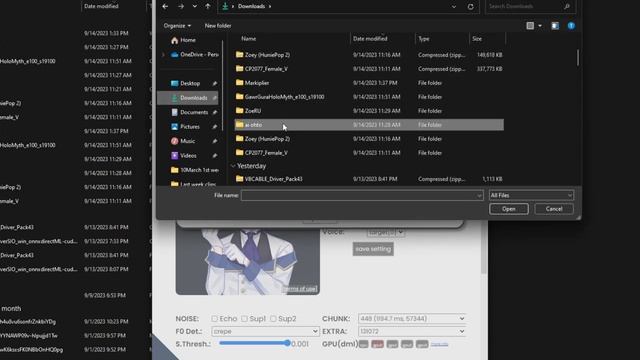Select the 337,773 KB CP2077_Female_V zip
This screenshot has height=360, width=640.
coord(369,69)
